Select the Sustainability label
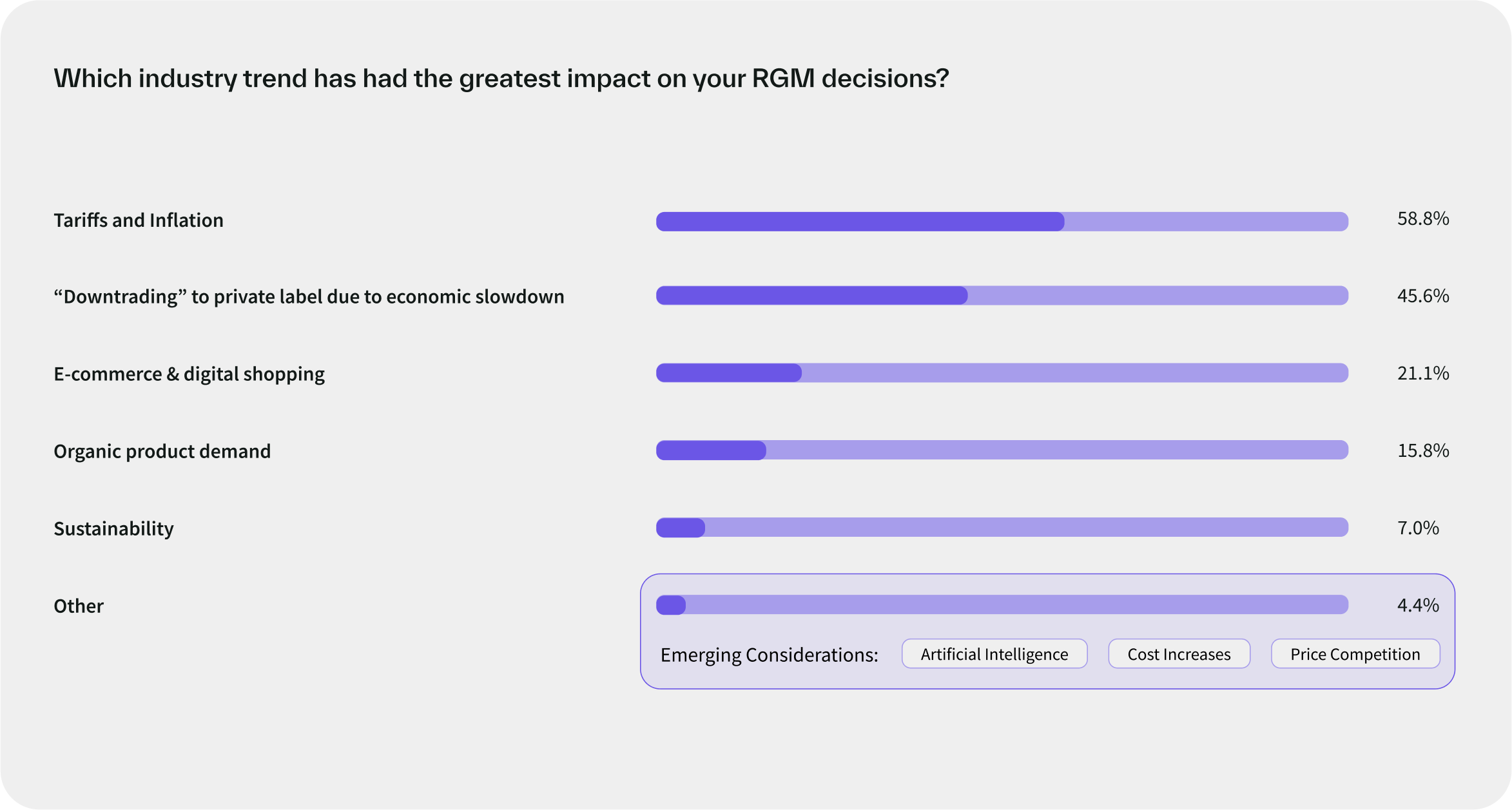The width and height of the screenshot is (1512, 810). click(x=113, y=528)
